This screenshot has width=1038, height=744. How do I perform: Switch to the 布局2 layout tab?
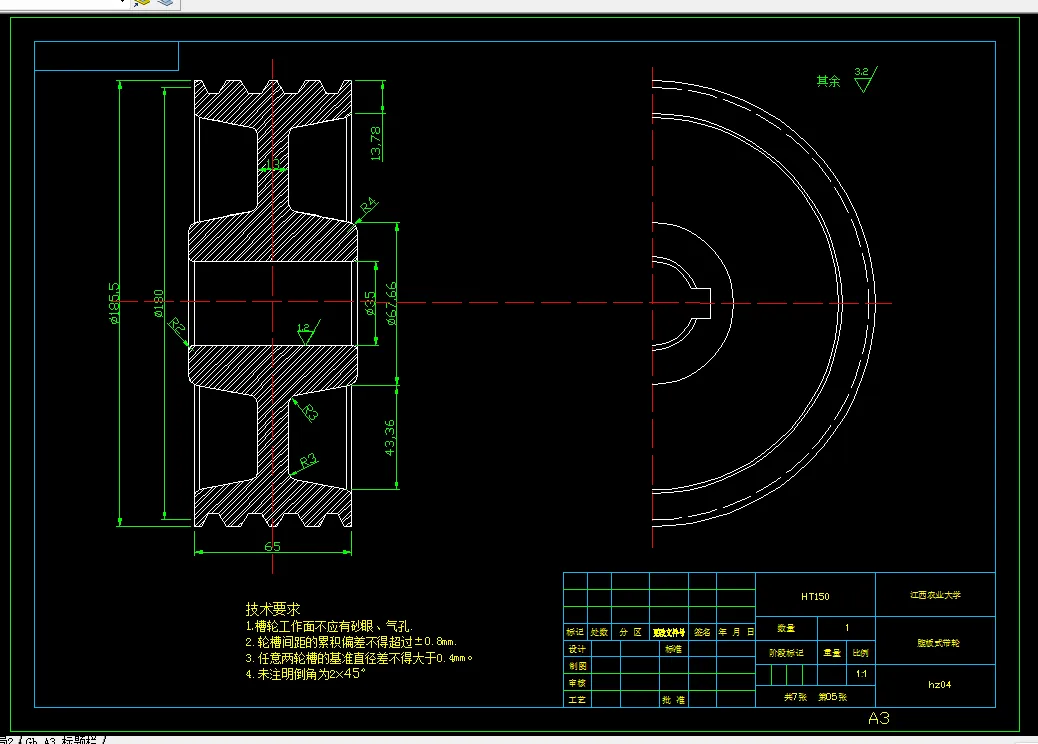point(7,740)
